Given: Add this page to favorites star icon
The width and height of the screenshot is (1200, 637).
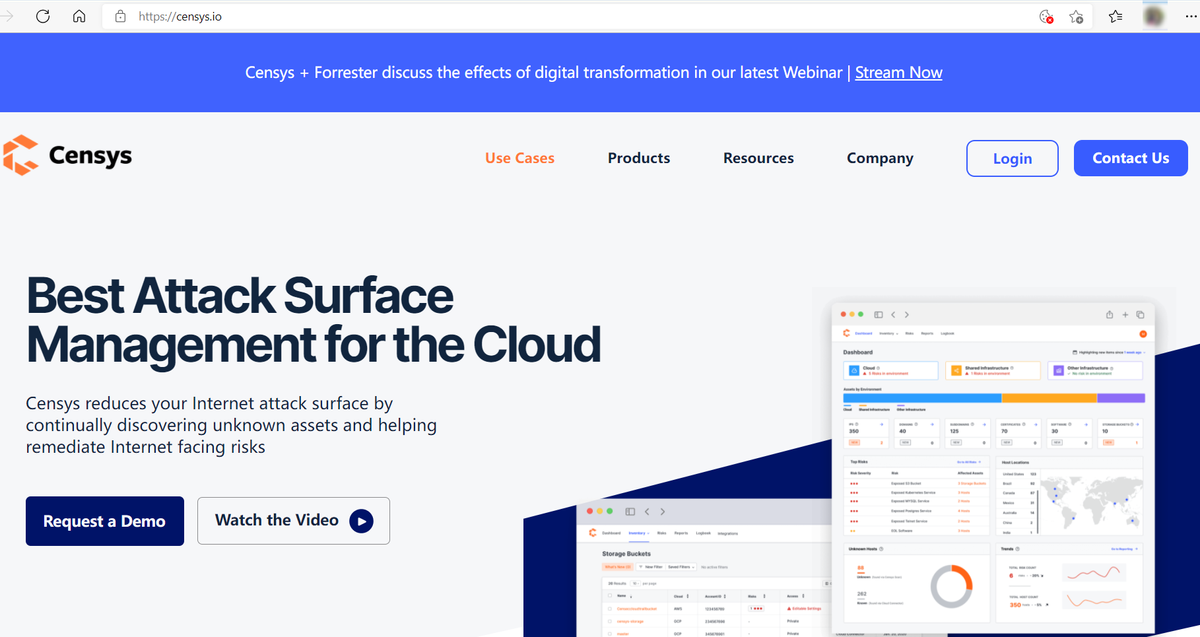Looking at the screenshot, I should (x=1077, y=16).
